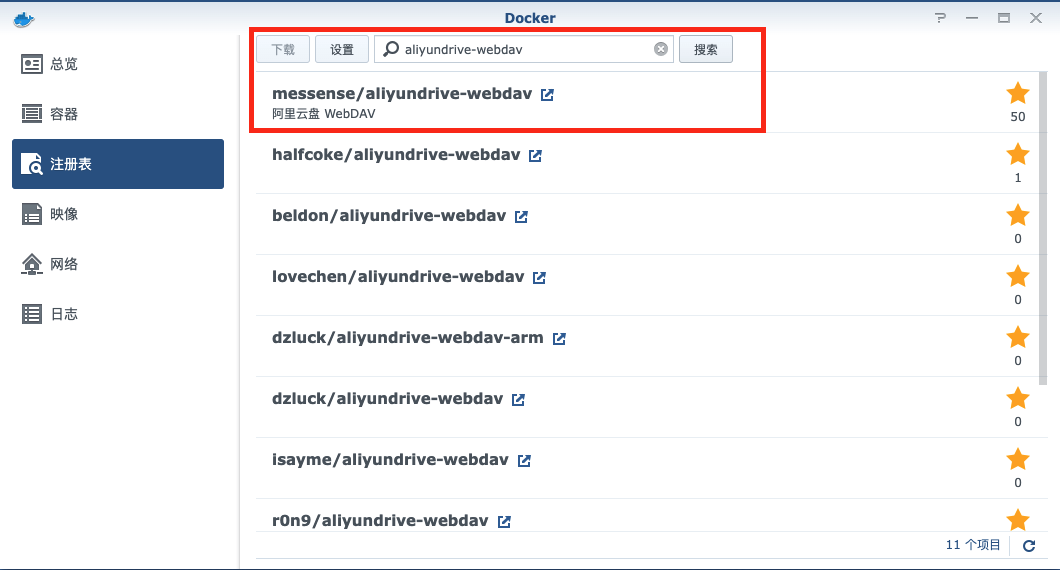The height and width of the screenshot is (570, 1060).
Task: Open the 映像 images section
Action: (x=118, y=214)
